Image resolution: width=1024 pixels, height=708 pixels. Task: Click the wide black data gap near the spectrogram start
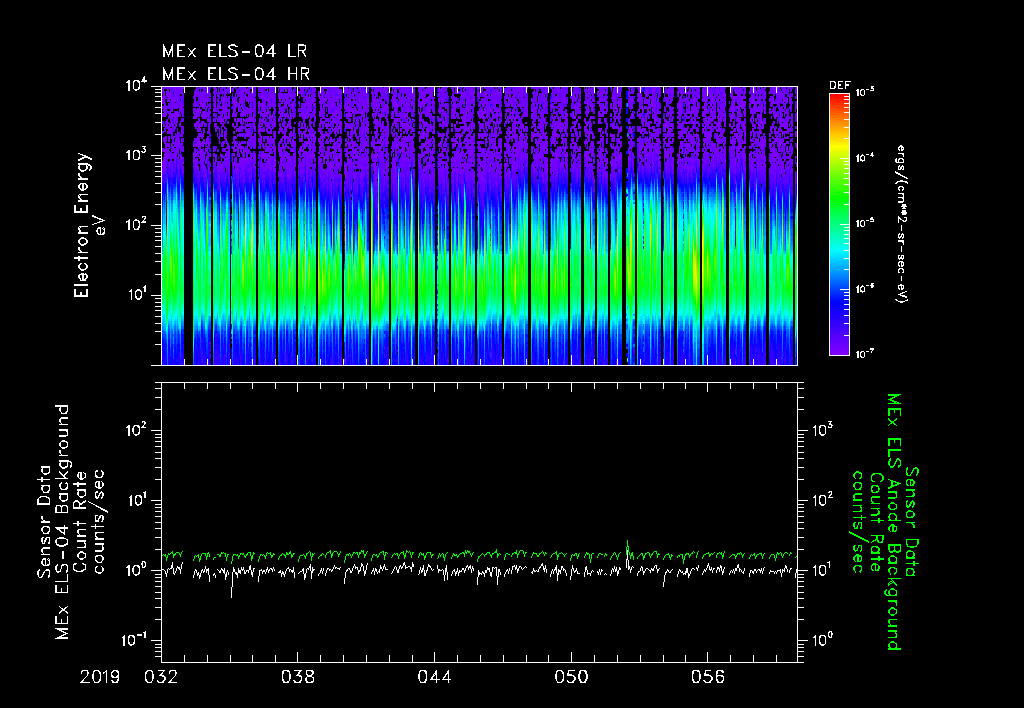click(188, 225)
